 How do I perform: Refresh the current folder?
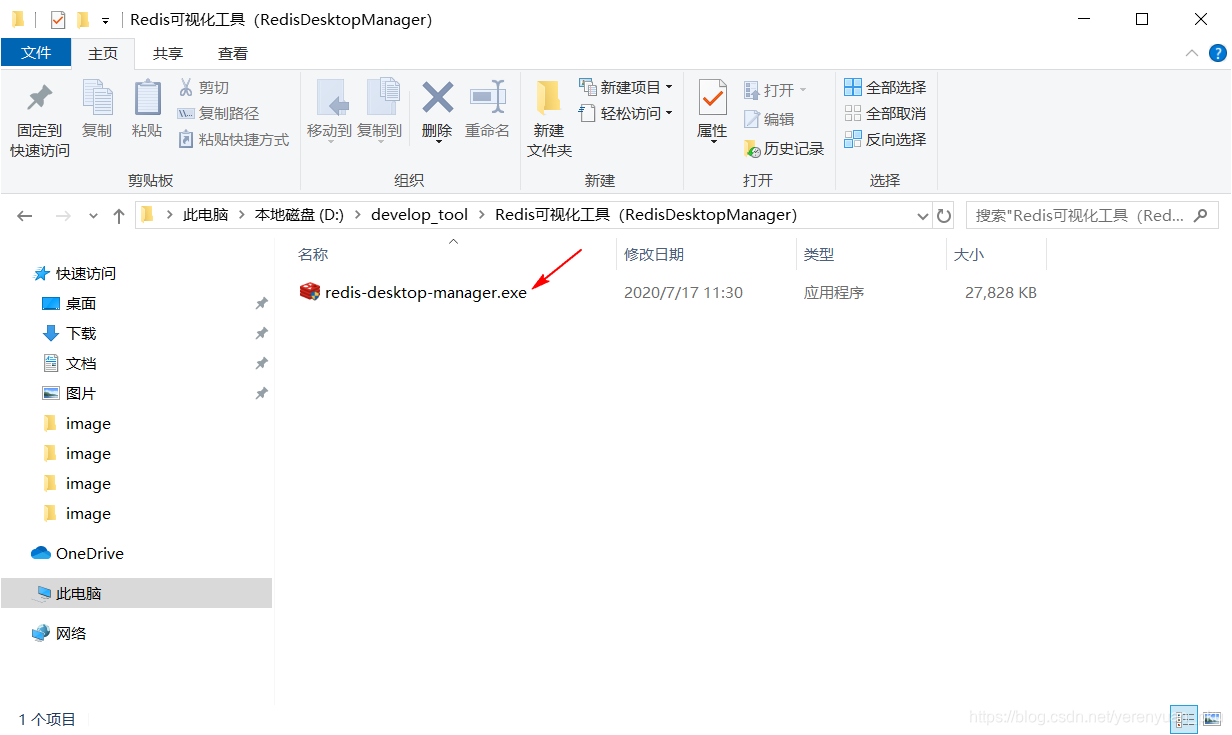[944, 215]
